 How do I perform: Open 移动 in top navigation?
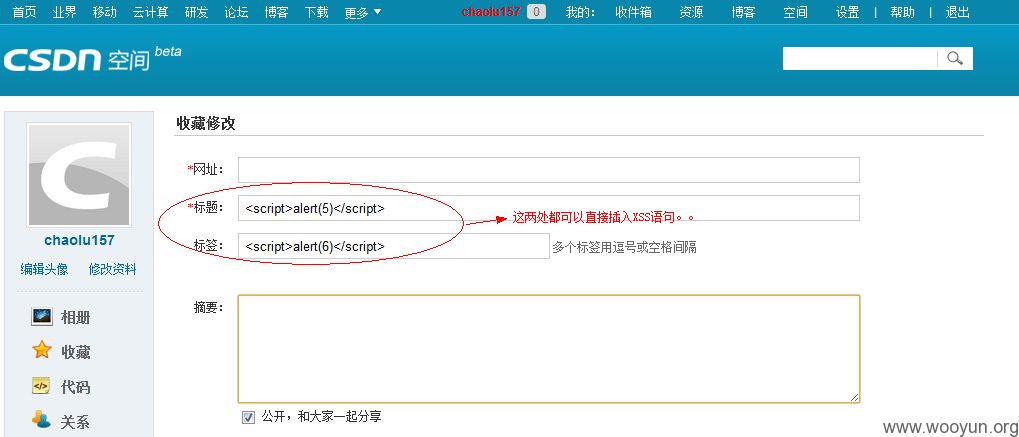(x=105, y=12)
